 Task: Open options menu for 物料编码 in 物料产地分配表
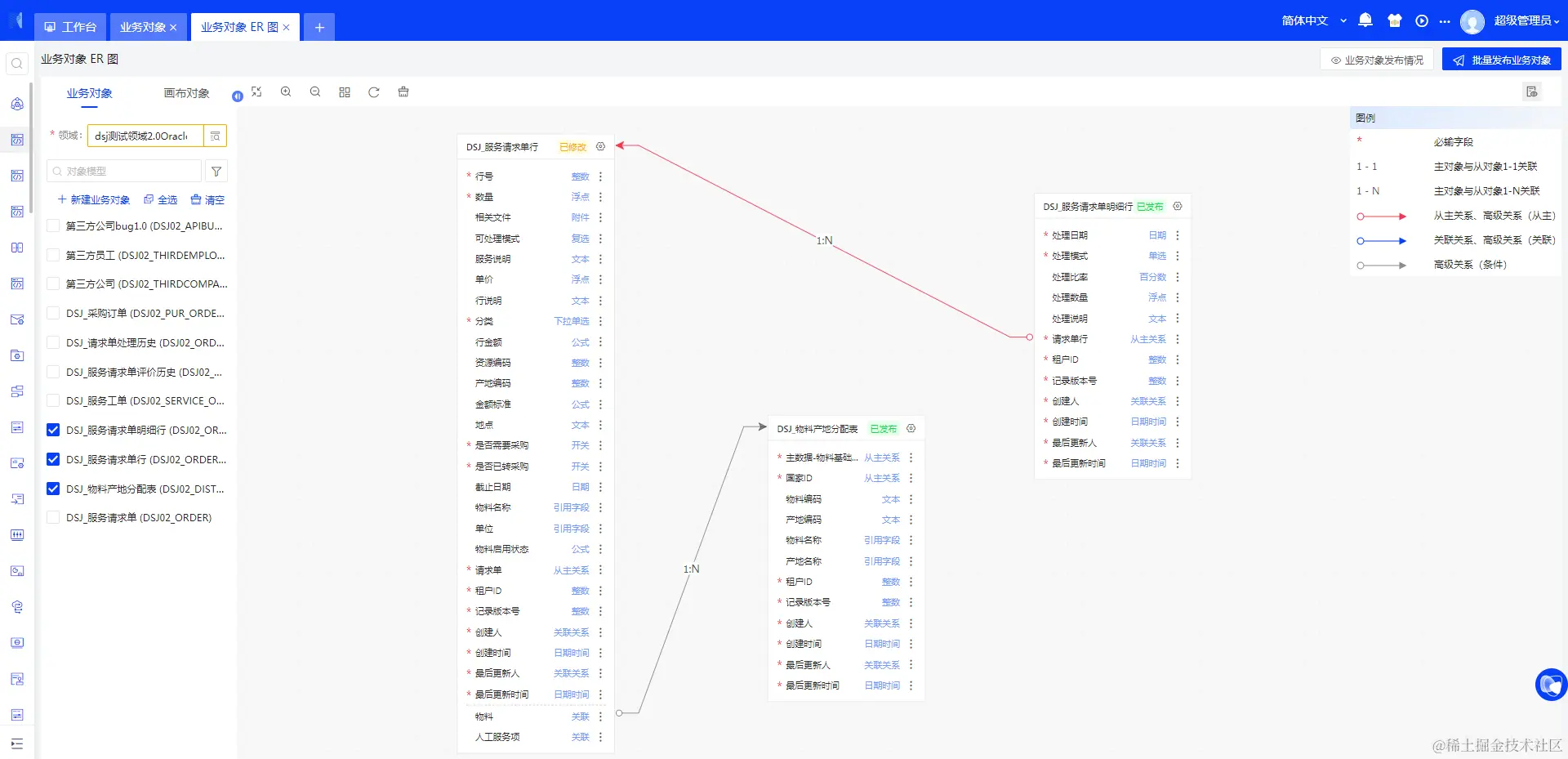[x=911, y=499]
